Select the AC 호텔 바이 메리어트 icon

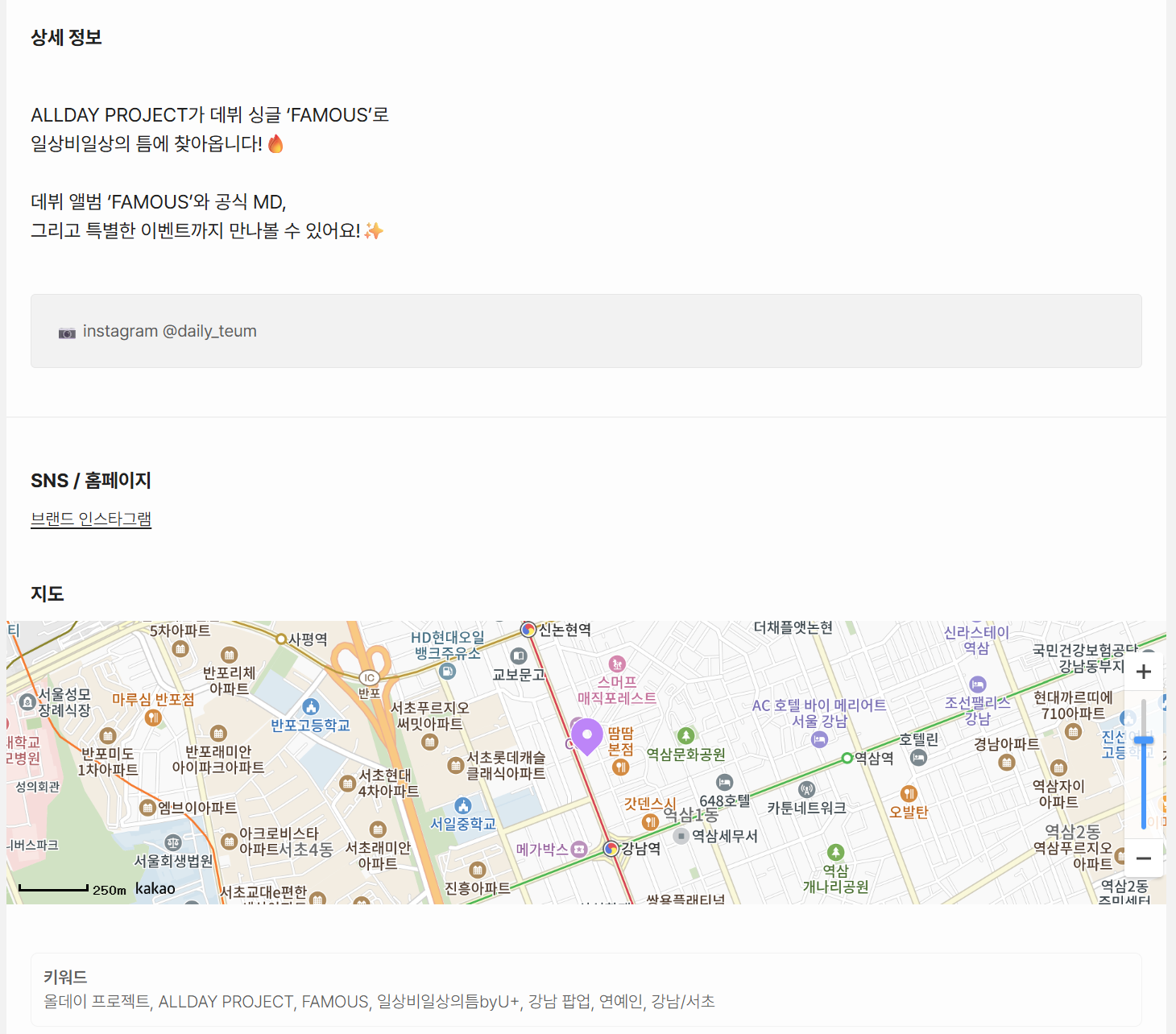[819, 739]
